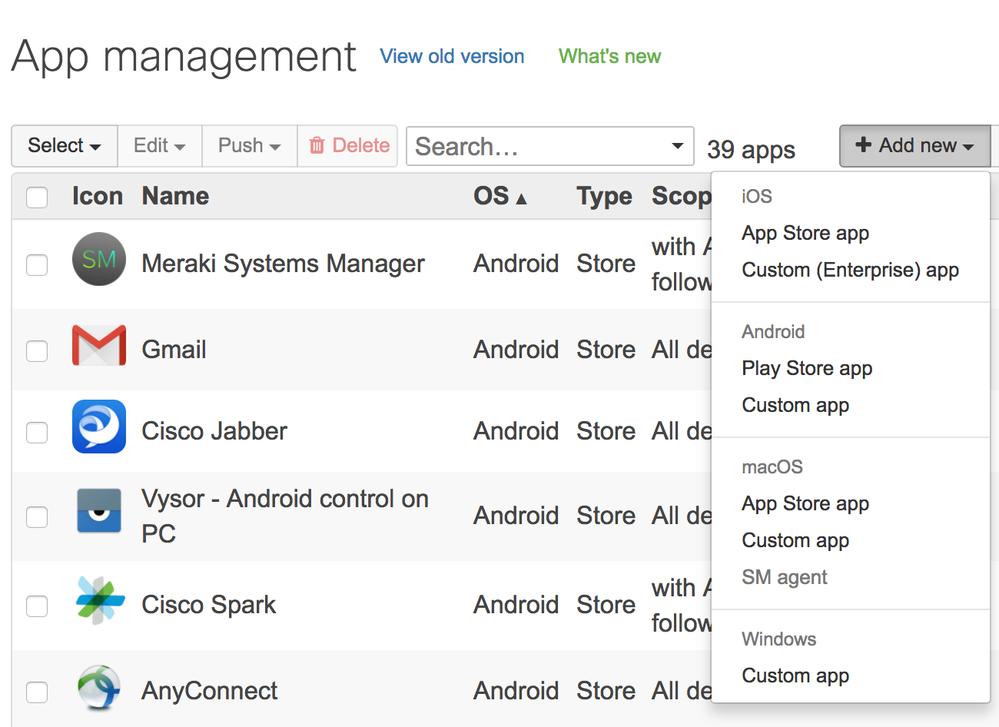Sort by OS using the ascending arrow
The image size is (999, 727).
[x=521, y=199]
